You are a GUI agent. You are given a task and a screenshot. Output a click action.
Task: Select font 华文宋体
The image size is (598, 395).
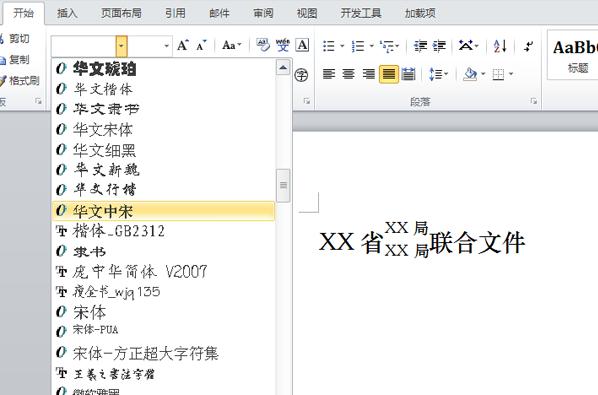click(x=163, y=130)
